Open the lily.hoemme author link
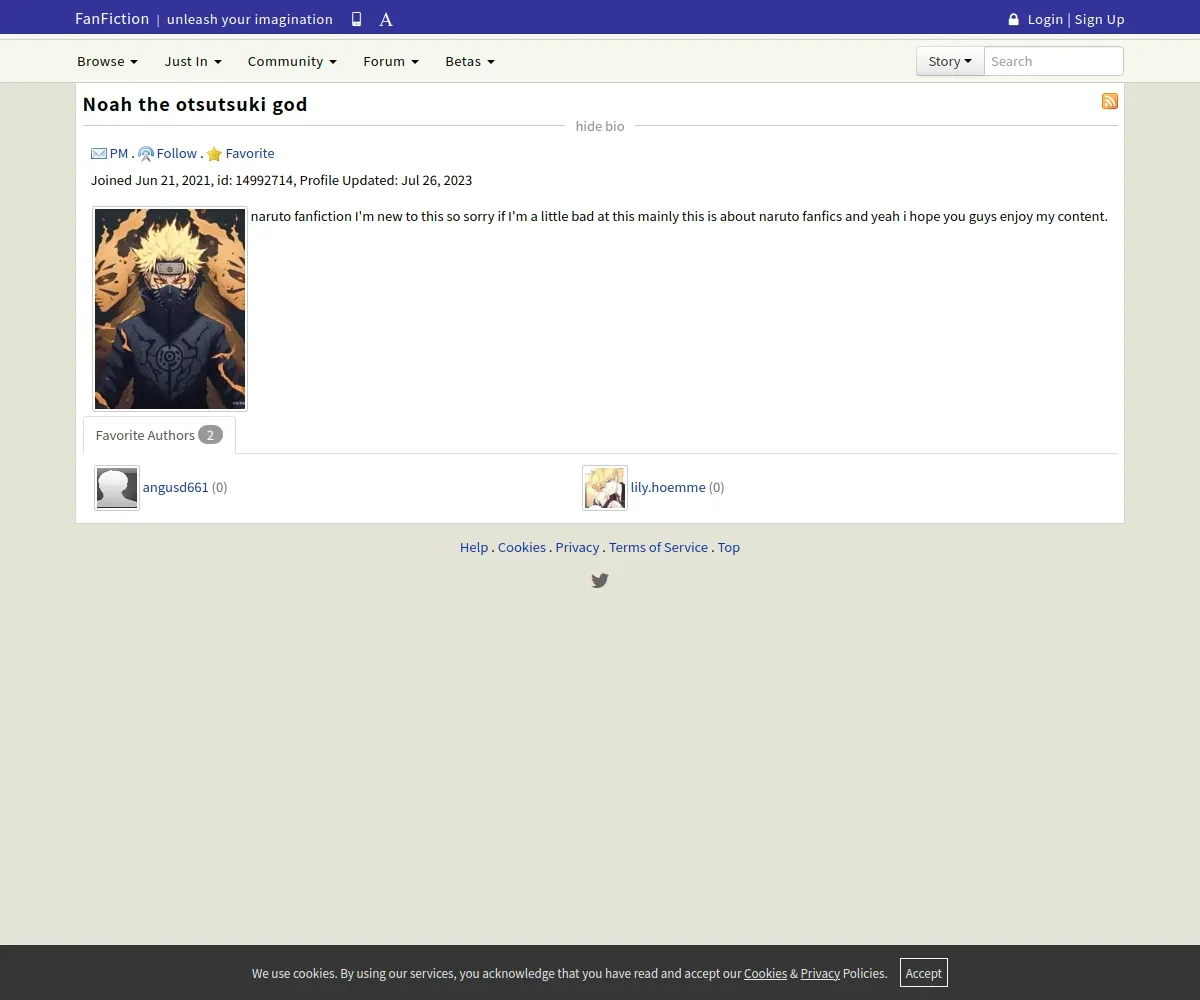This screenshot has height=1000, width=1200. click(668, 487)
